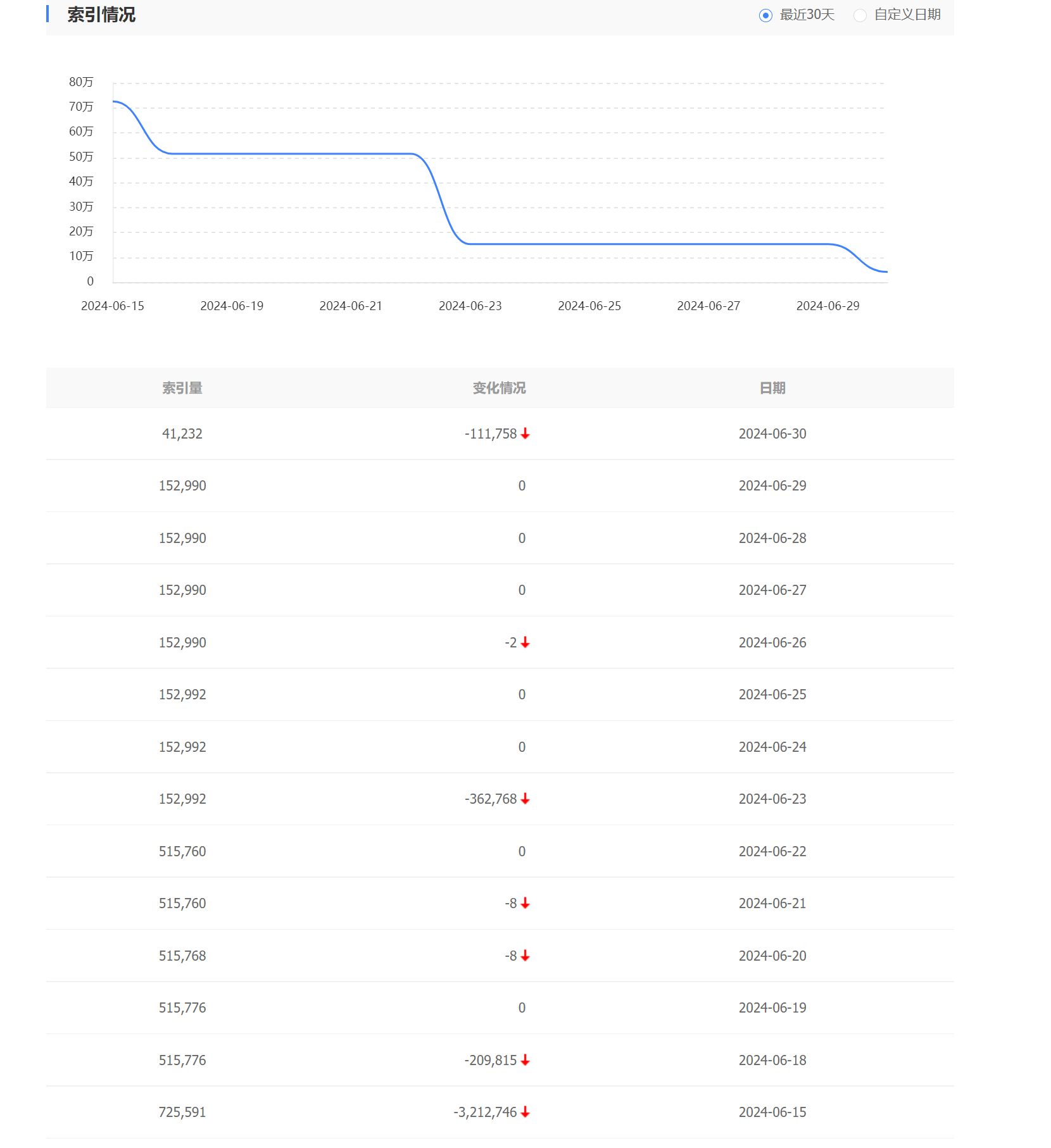The image size is (1051, 1148).
Task: Click the red down arrow beside -362,768
Action: pyautogui.click(x=525, y=799)
